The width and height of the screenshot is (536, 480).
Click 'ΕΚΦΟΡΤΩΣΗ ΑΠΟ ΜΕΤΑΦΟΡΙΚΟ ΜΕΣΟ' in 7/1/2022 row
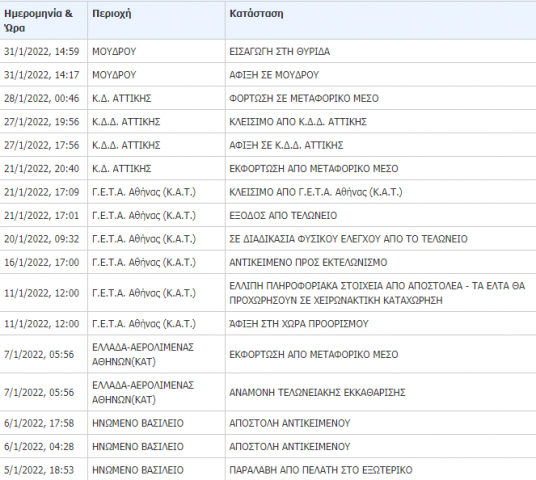point(314,354)
